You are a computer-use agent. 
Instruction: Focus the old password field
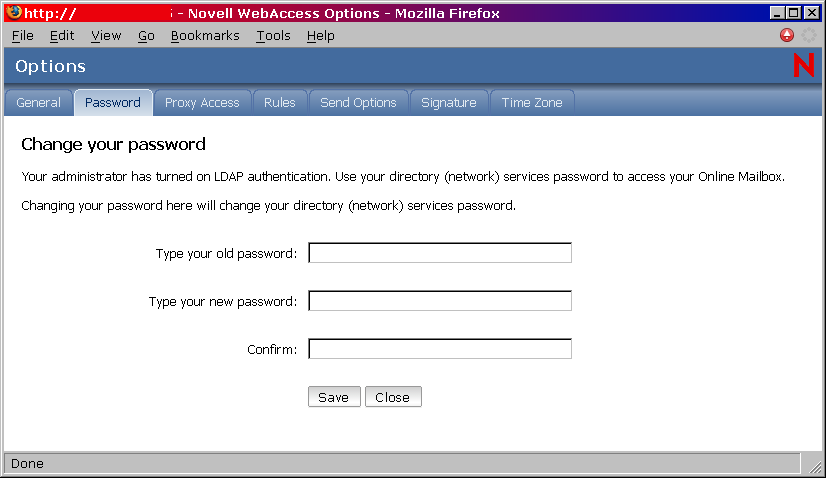tap(440, 253)
